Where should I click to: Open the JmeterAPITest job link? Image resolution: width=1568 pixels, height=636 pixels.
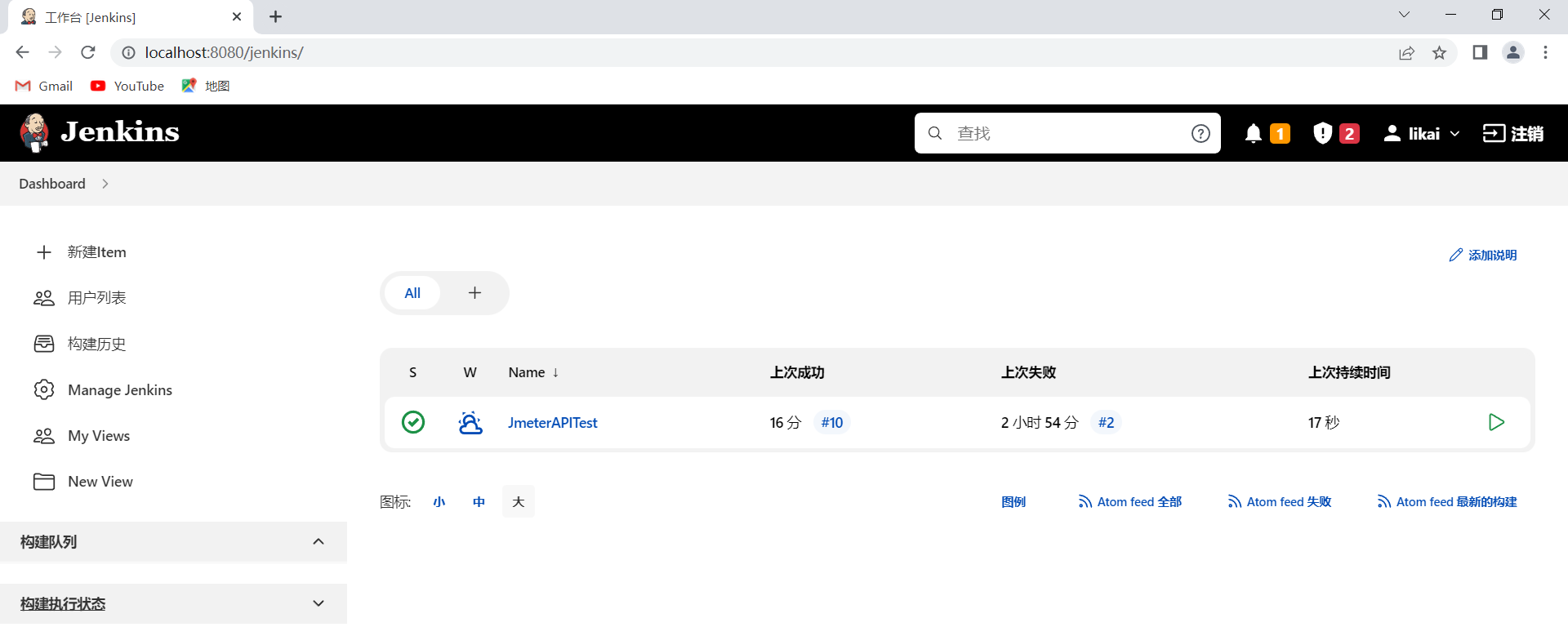point(552,423)
